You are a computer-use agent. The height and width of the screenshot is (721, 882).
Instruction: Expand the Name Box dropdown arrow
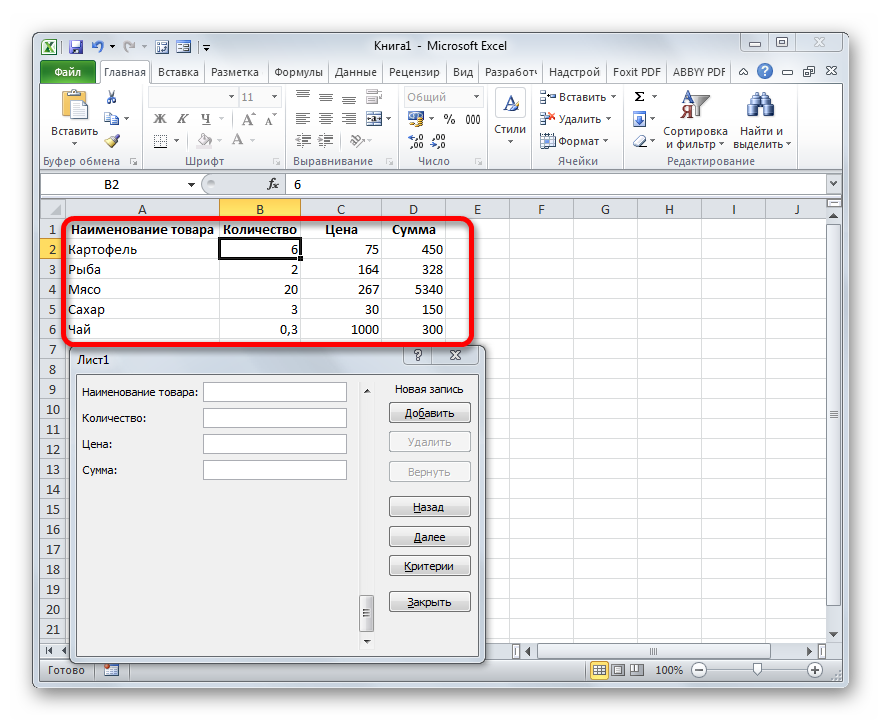(192, 185)
